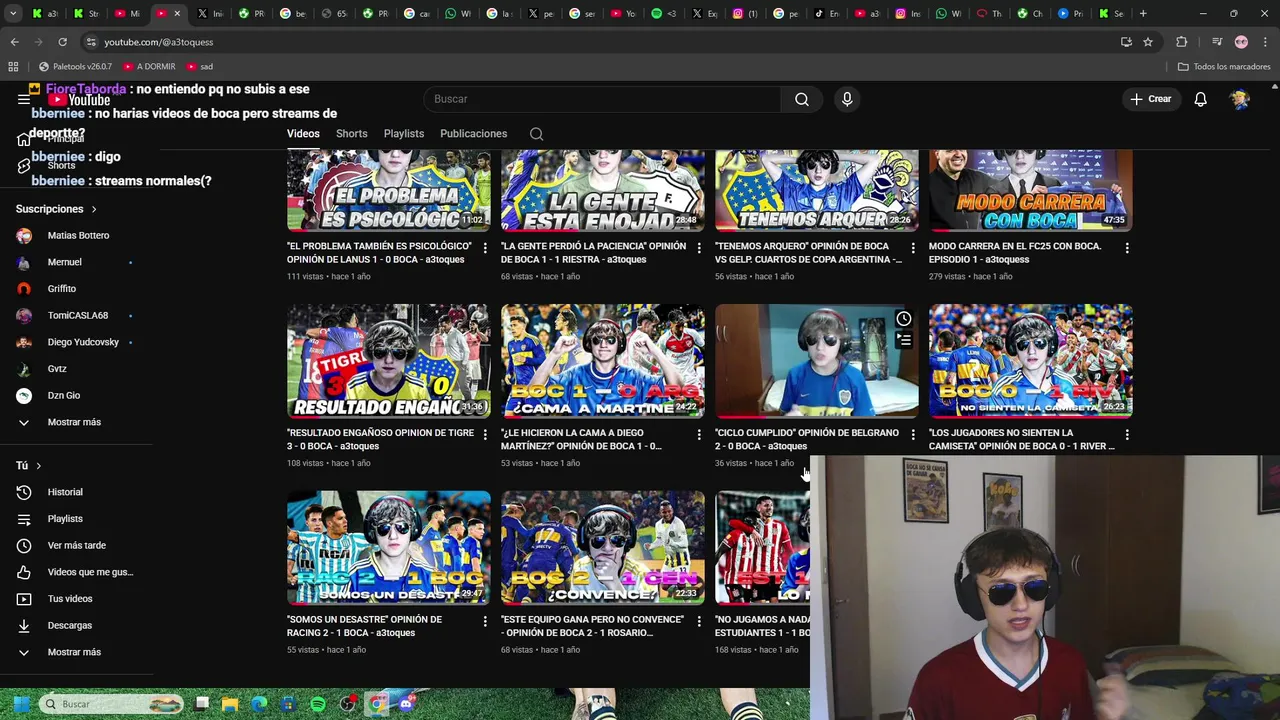
Task: Click the Crear button
Action: coord(1151,99)
